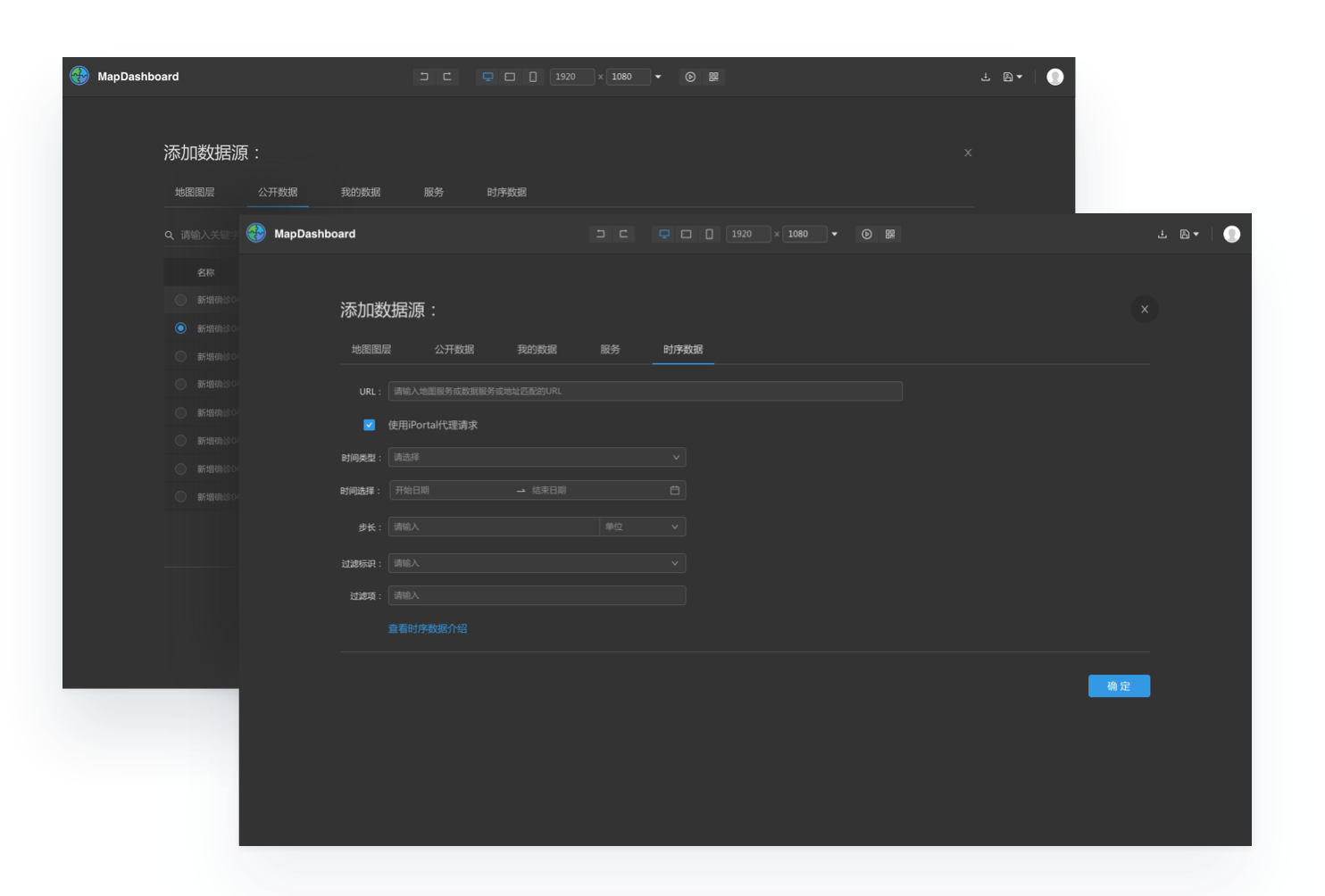The width and height of the screenshot is (1325, 896).
Task: Open the preview play icon
Action: pyautogui.click(x=866, y=234)
